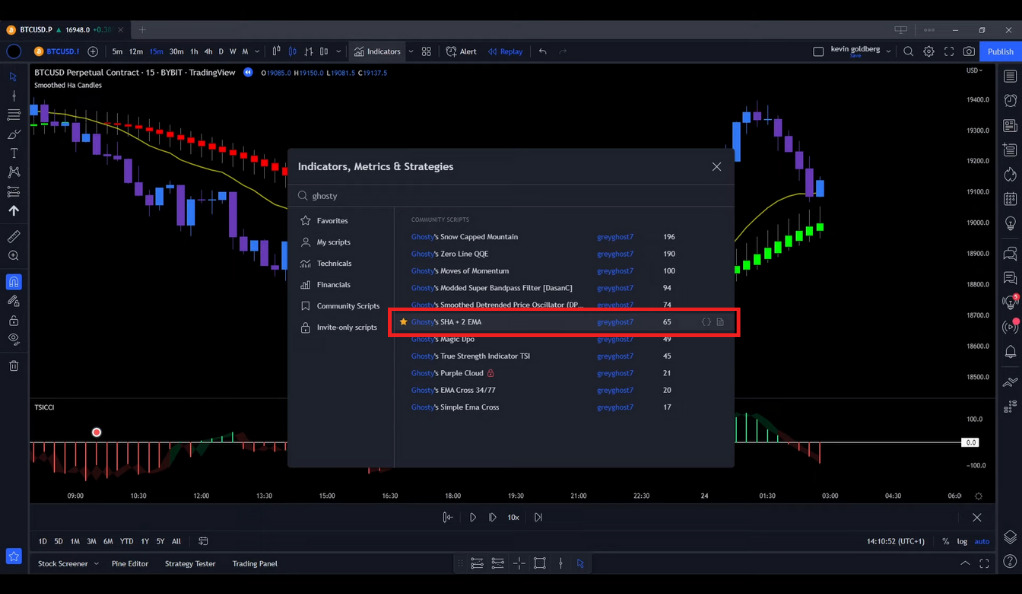Close the replay control bar
The width and height of the screenshot is (1022, 594).
976,517
